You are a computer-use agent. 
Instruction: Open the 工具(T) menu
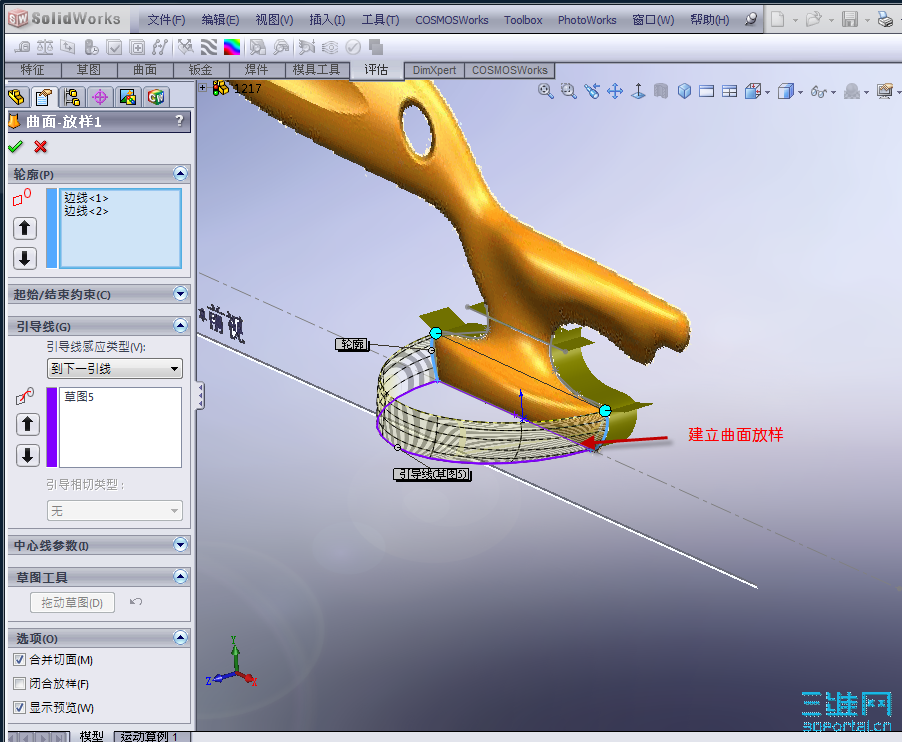(x=380, y=20)
